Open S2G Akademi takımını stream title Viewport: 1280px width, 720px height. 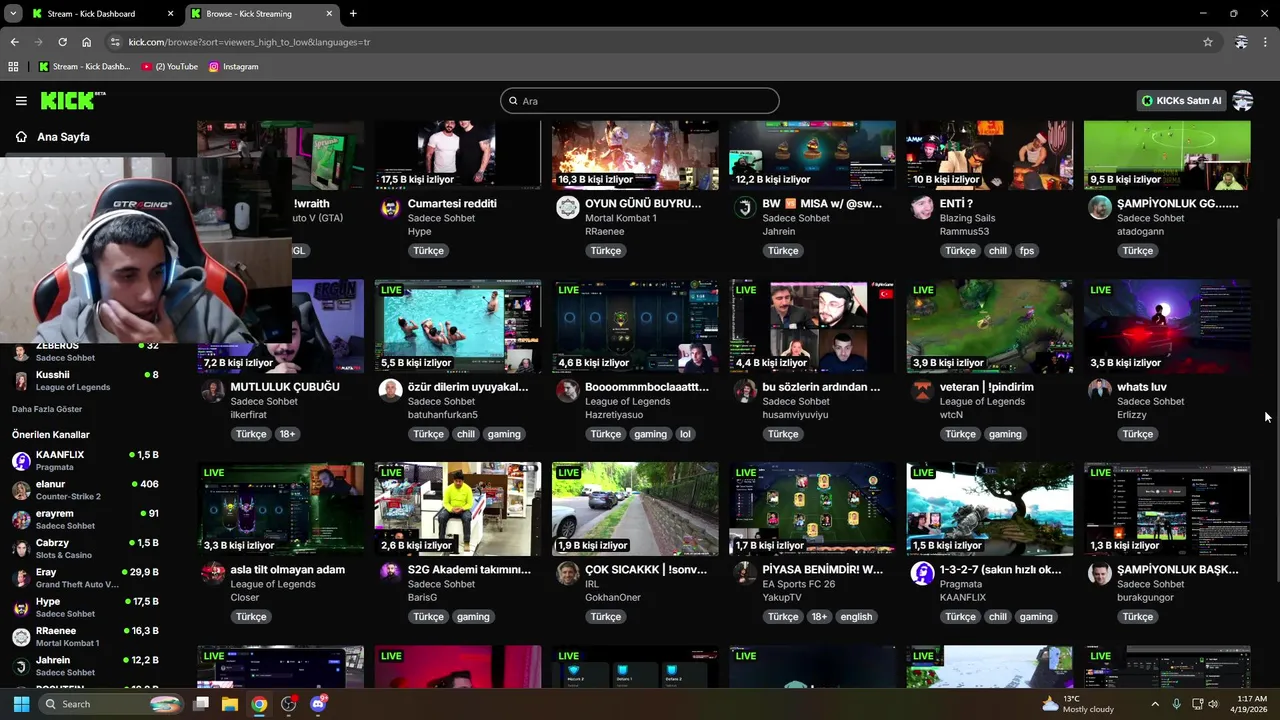tap(469, 570)
